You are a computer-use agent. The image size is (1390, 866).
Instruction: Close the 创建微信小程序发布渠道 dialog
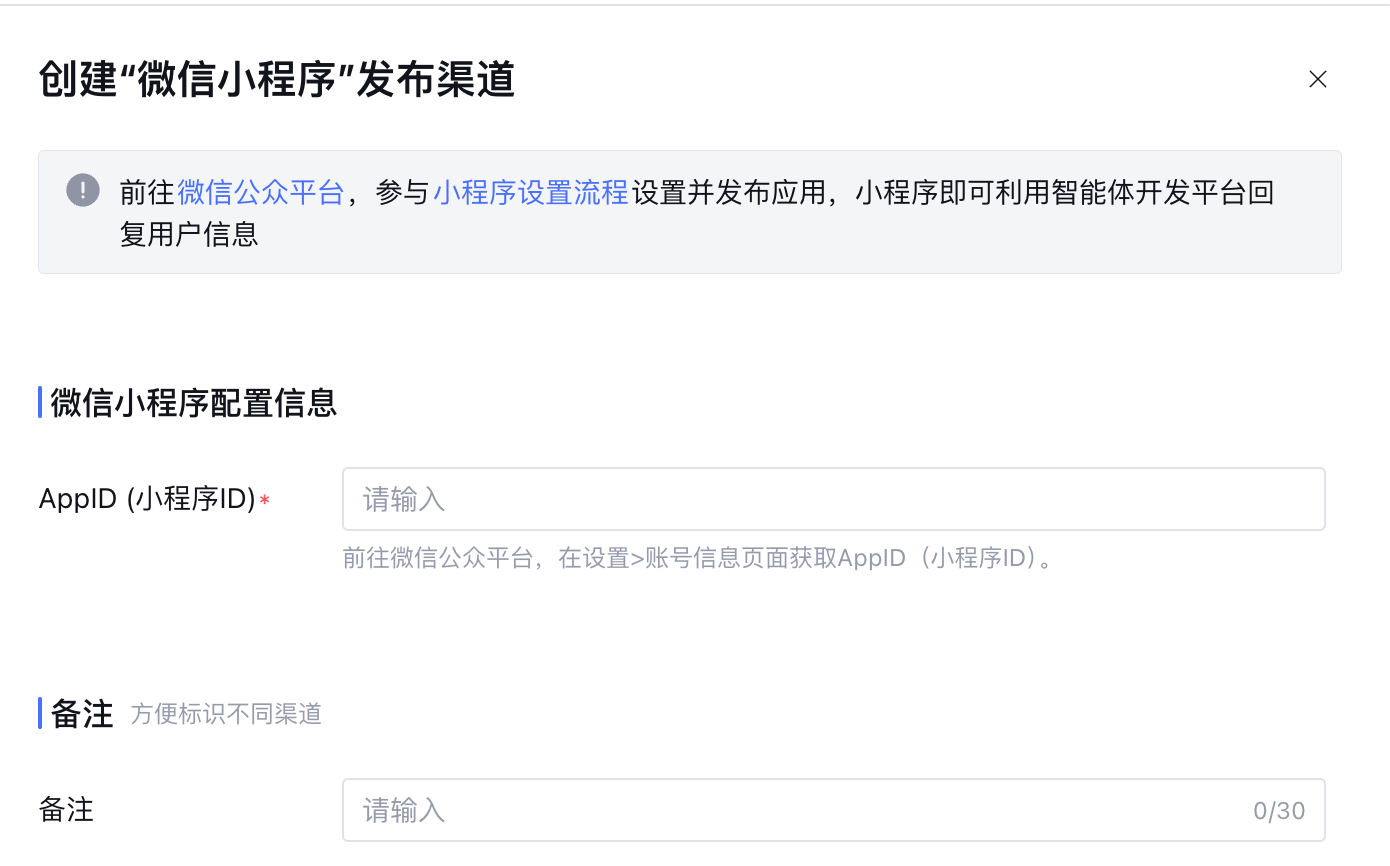pyautogui.click(x=1317, y=80)
